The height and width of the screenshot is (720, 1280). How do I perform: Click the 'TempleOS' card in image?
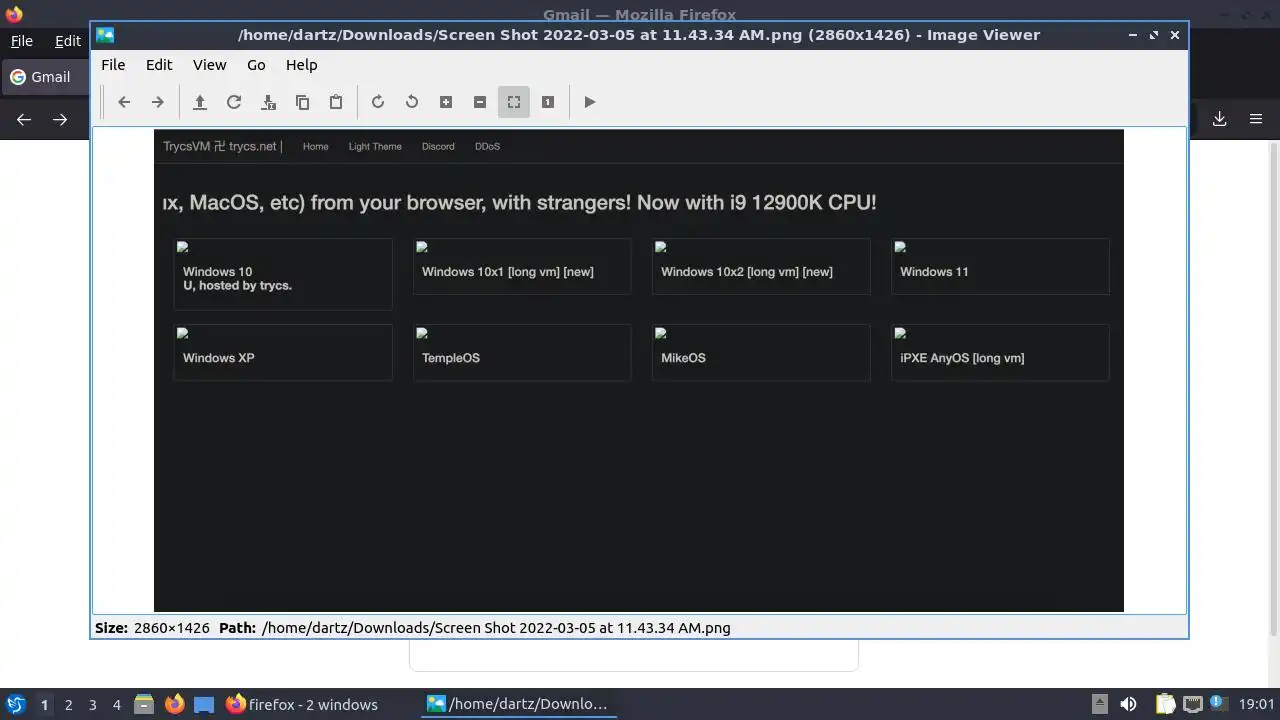[522, 352]
